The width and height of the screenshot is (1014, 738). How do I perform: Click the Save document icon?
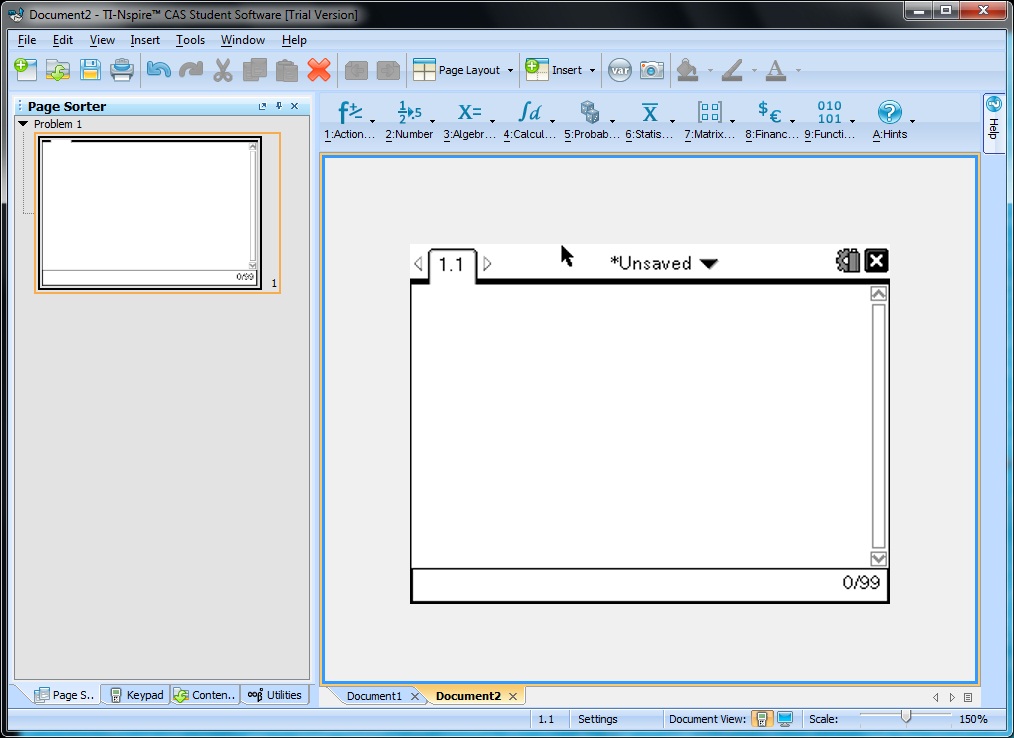pyautogui.click(x=90, y=70)
